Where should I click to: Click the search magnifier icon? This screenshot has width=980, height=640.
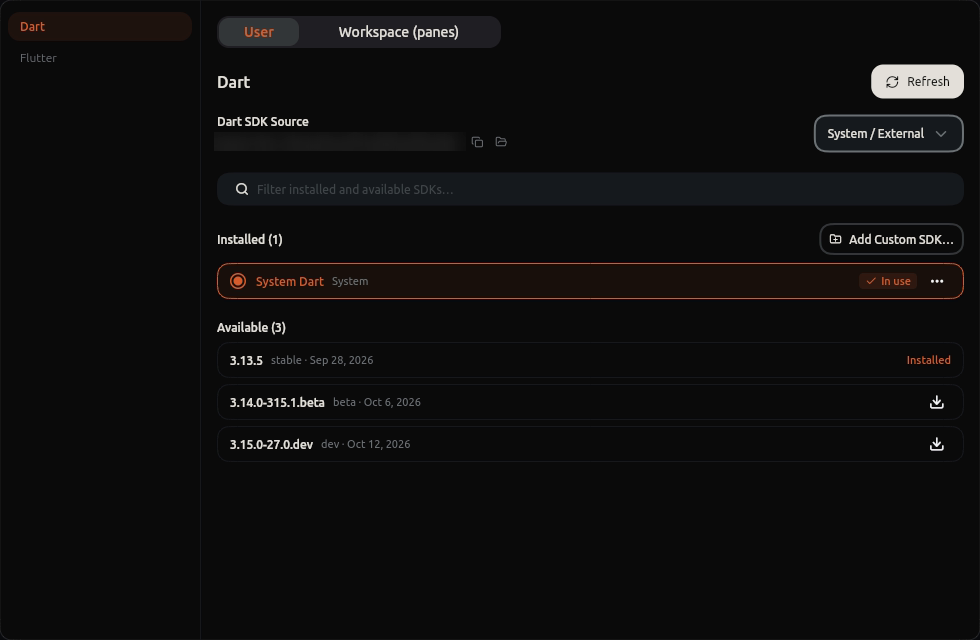point(242,189)
